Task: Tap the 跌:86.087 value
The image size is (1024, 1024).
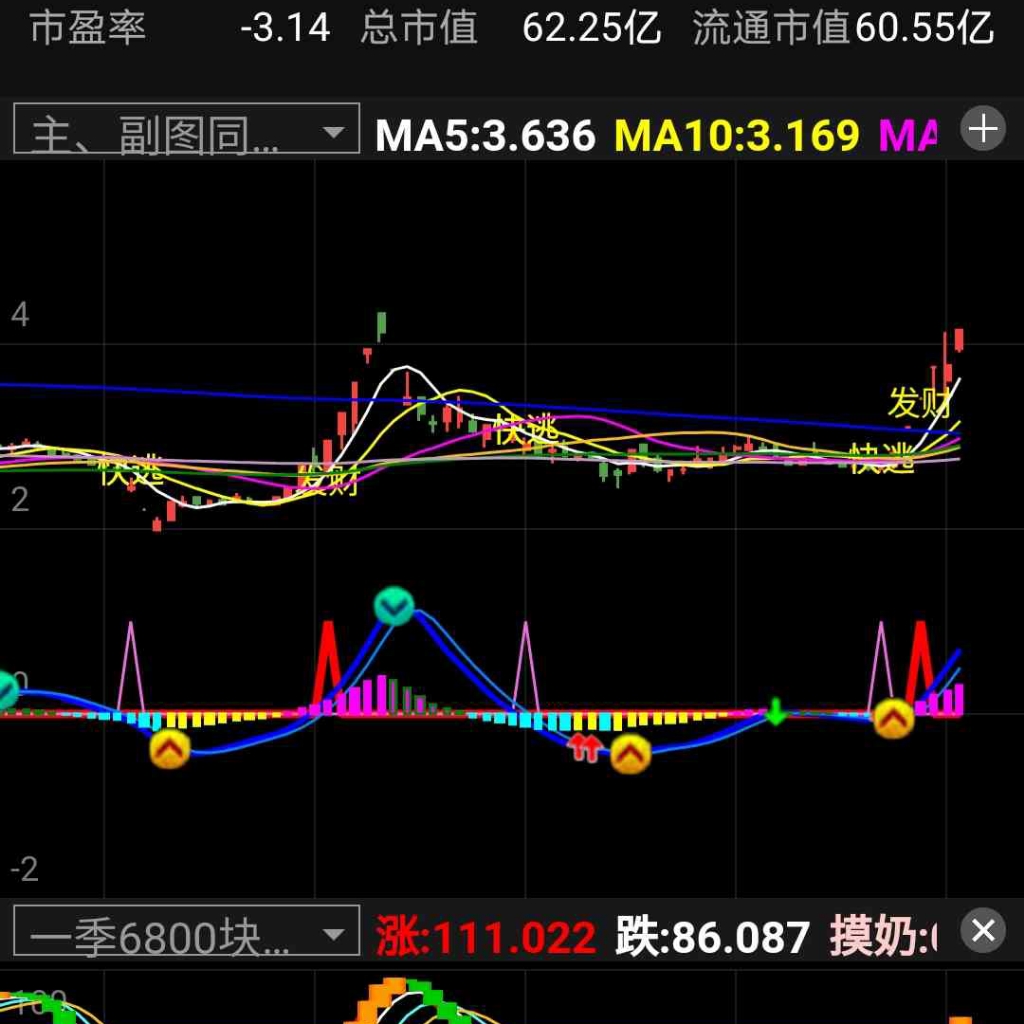Action: pos(712,938)
